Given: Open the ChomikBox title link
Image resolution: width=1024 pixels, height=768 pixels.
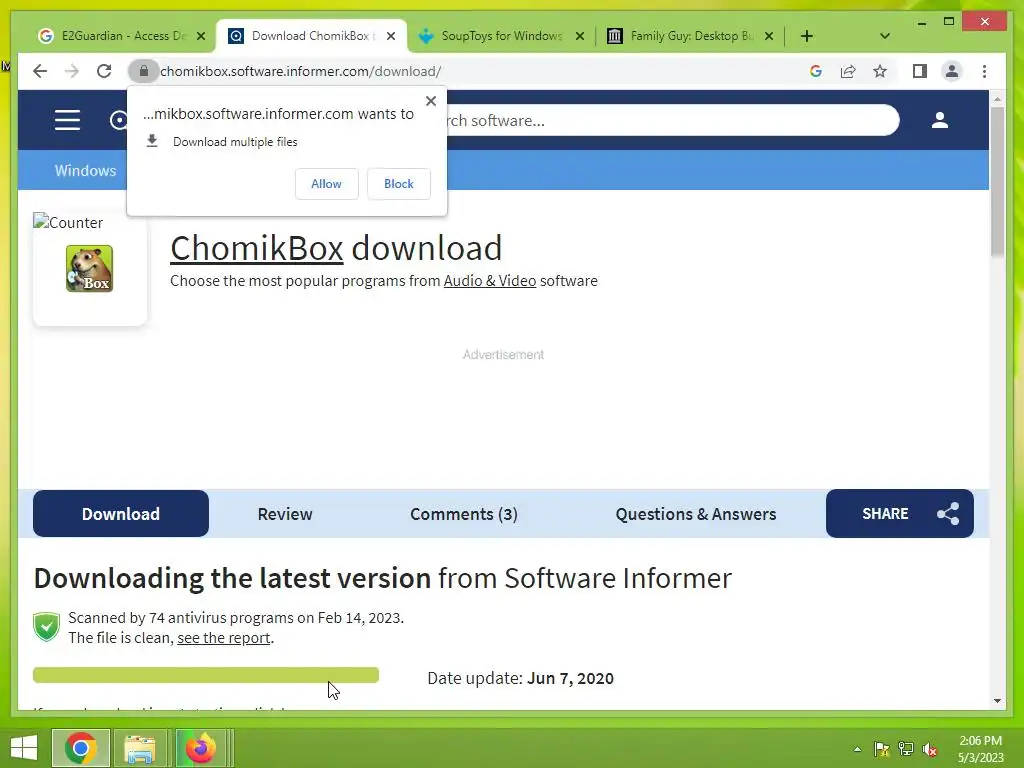Looking at the screenshot, I should pos(257,248).
